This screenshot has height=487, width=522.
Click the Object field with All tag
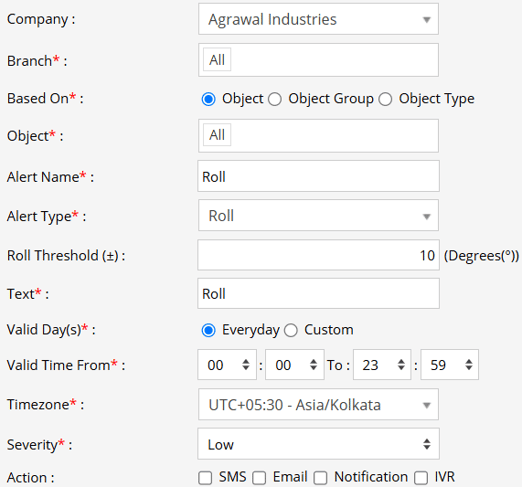tap(318, 136)
